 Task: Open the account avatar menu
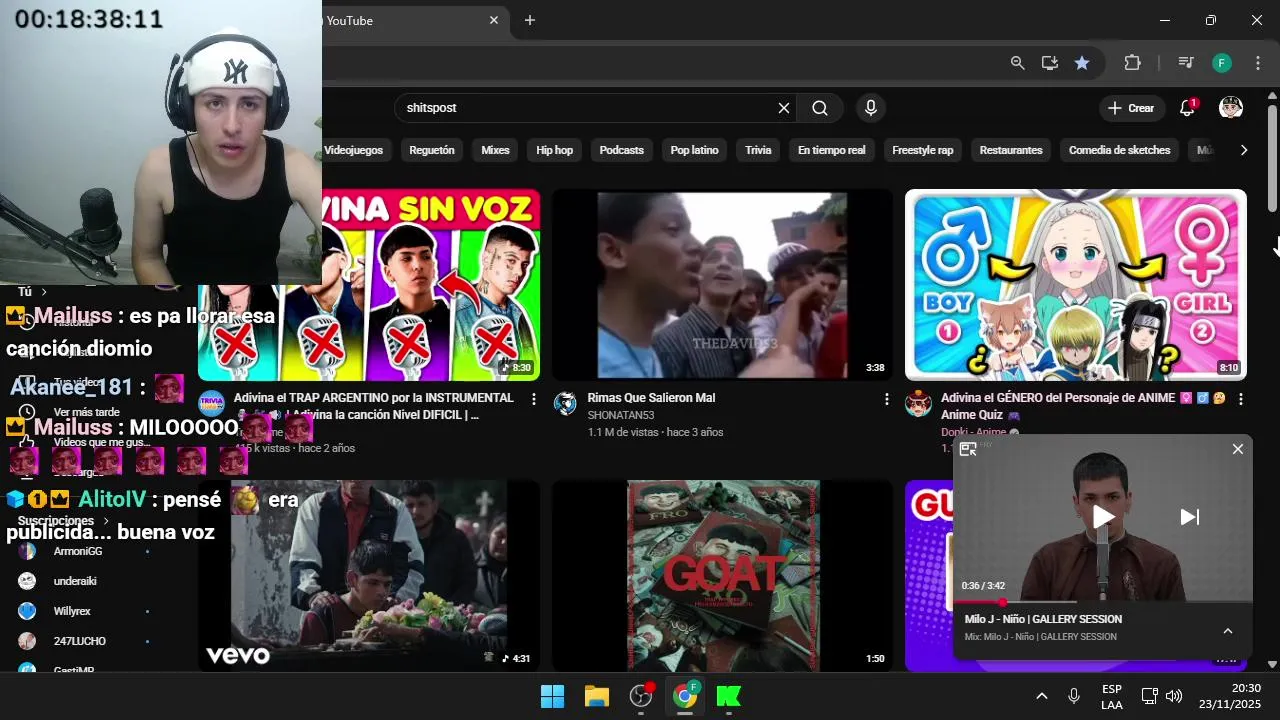tap(1231, 108)
